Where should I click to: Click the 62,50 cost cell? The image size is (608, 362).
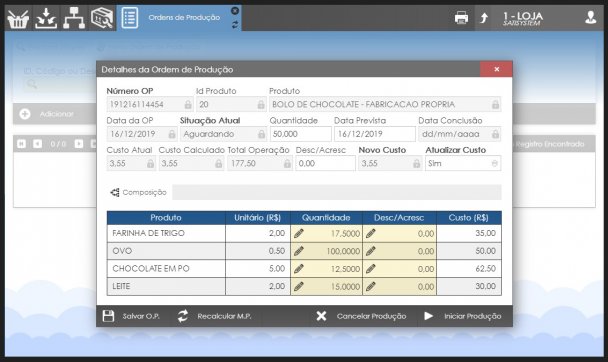point(469,269)
